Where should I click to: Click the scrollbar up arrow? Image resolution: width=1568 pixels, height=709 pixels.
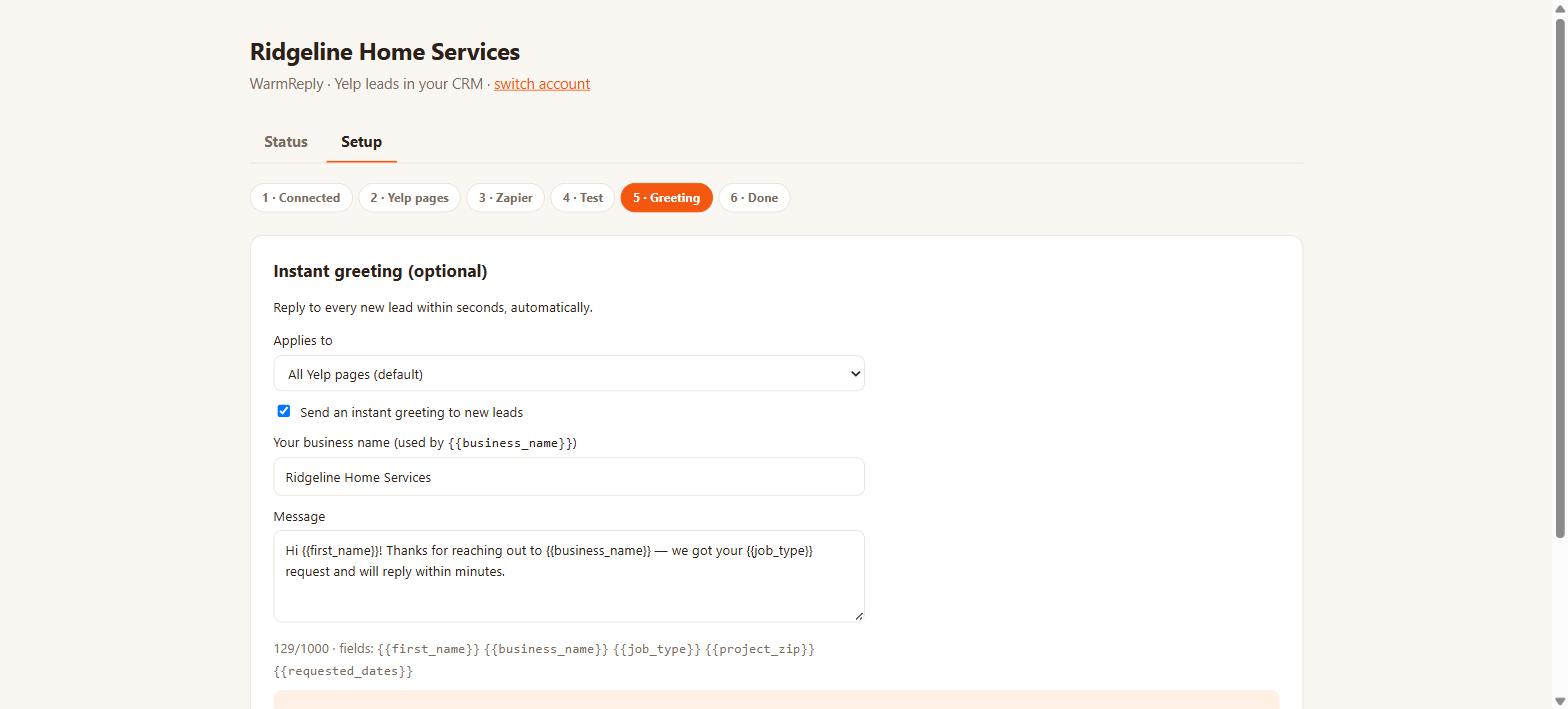(1559, 7)
